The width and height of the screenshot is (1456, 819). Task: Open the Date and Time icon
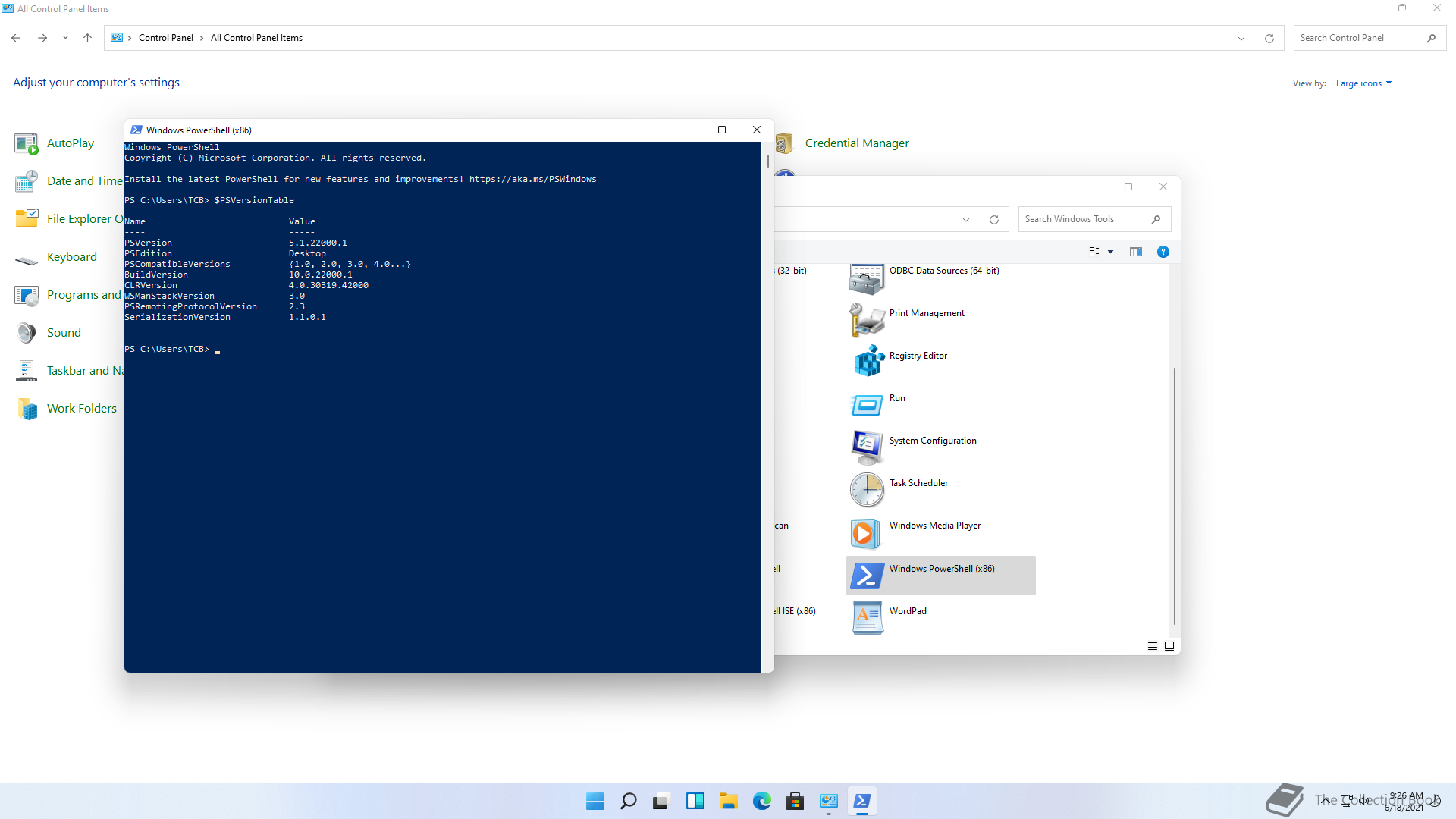click(x=27, y=181)
